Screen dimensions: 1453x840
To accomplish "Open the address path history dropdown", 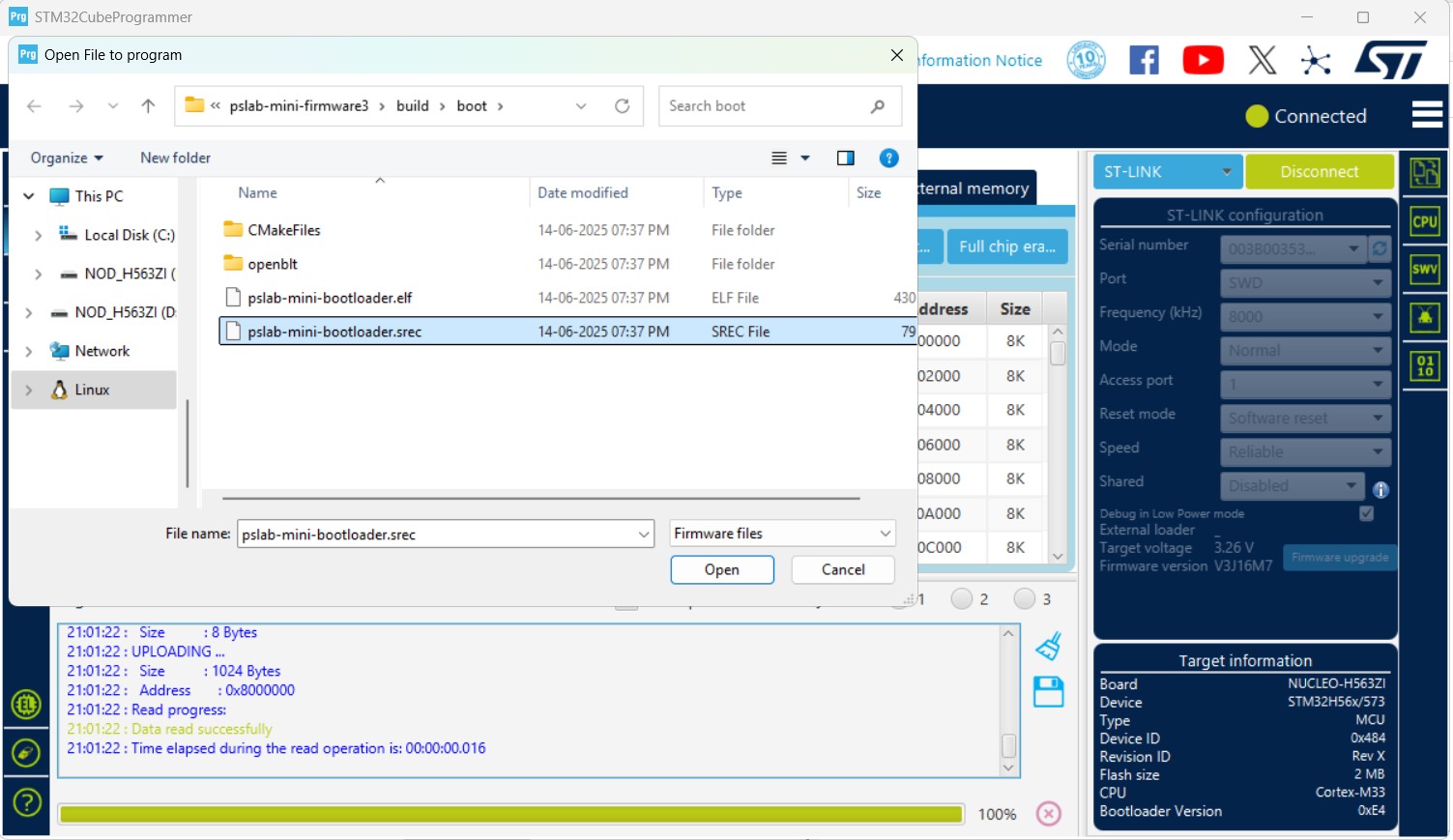I will coord(581,105).
